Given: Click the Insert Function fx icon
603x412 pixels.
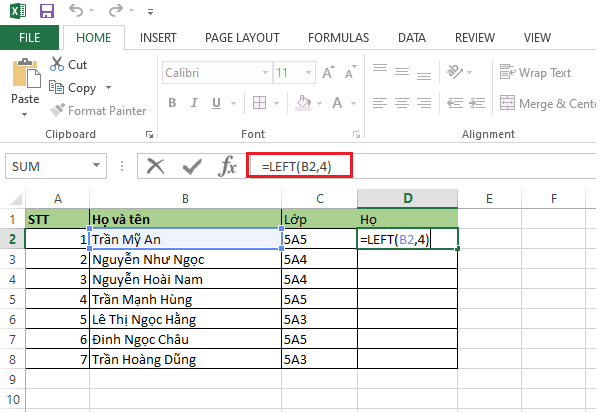Looking at the screenshot, I should coord(228,166).
